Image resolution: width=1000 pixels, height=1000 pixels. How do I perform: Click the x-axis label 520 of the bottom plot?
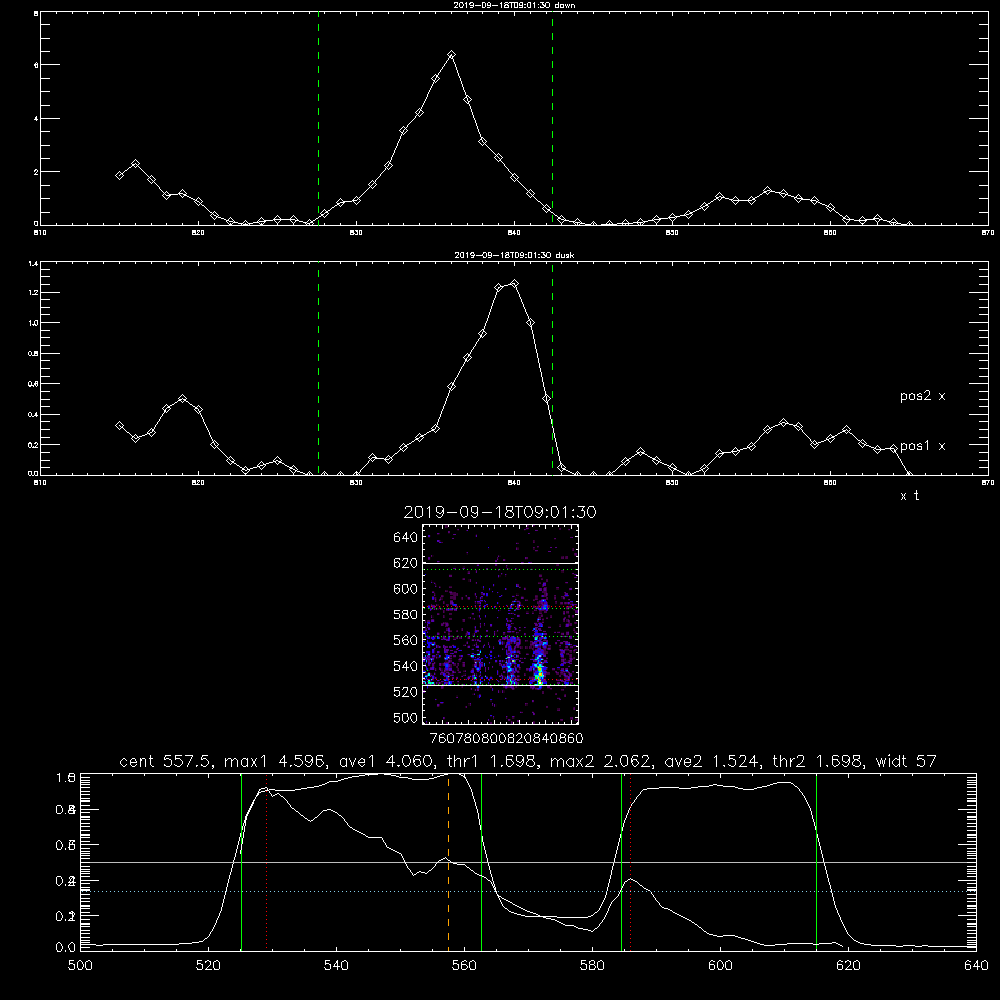208,966
